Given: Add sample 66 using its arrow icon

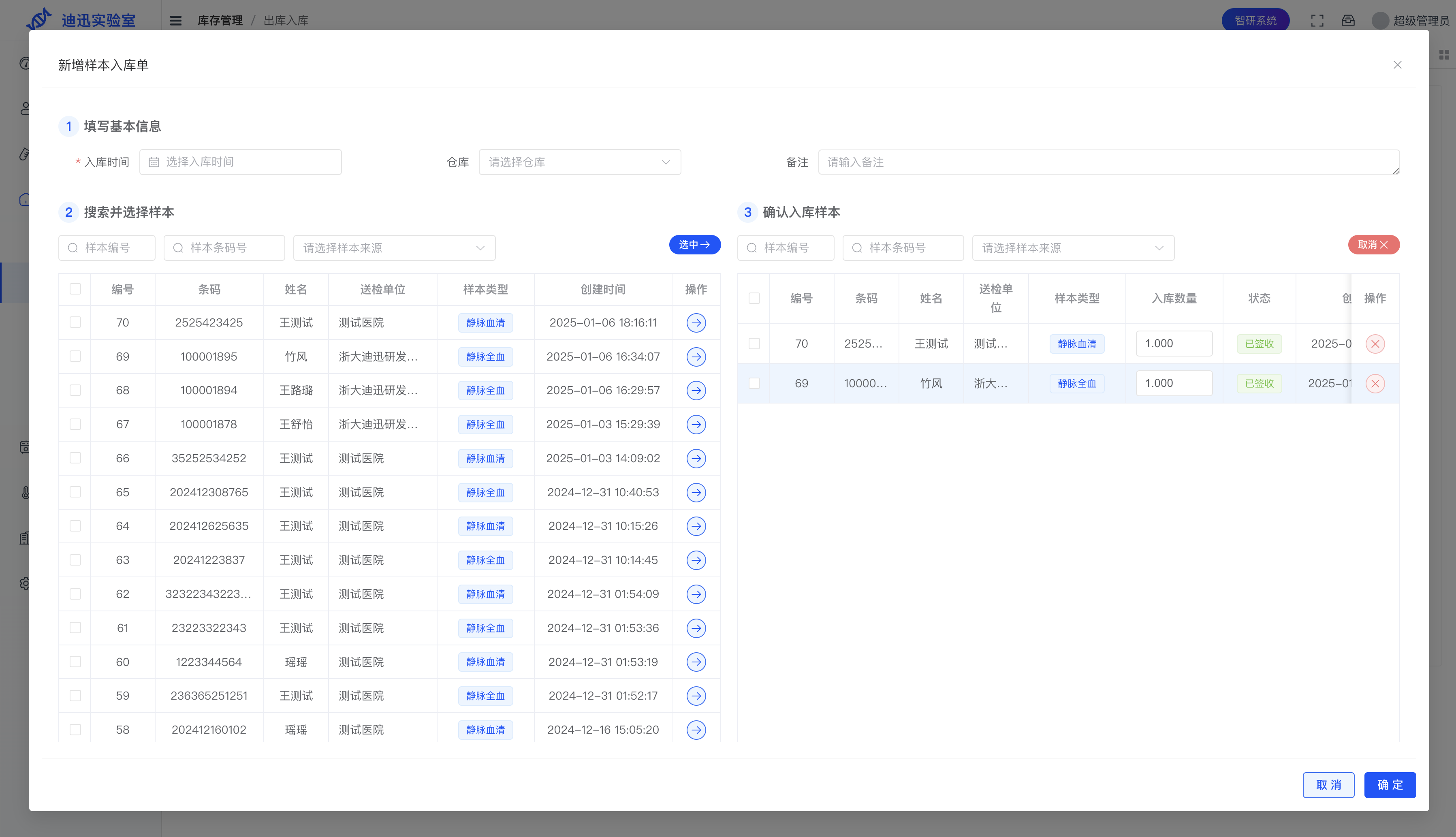Looking at the screenshot, I should [x=696, y=458].
